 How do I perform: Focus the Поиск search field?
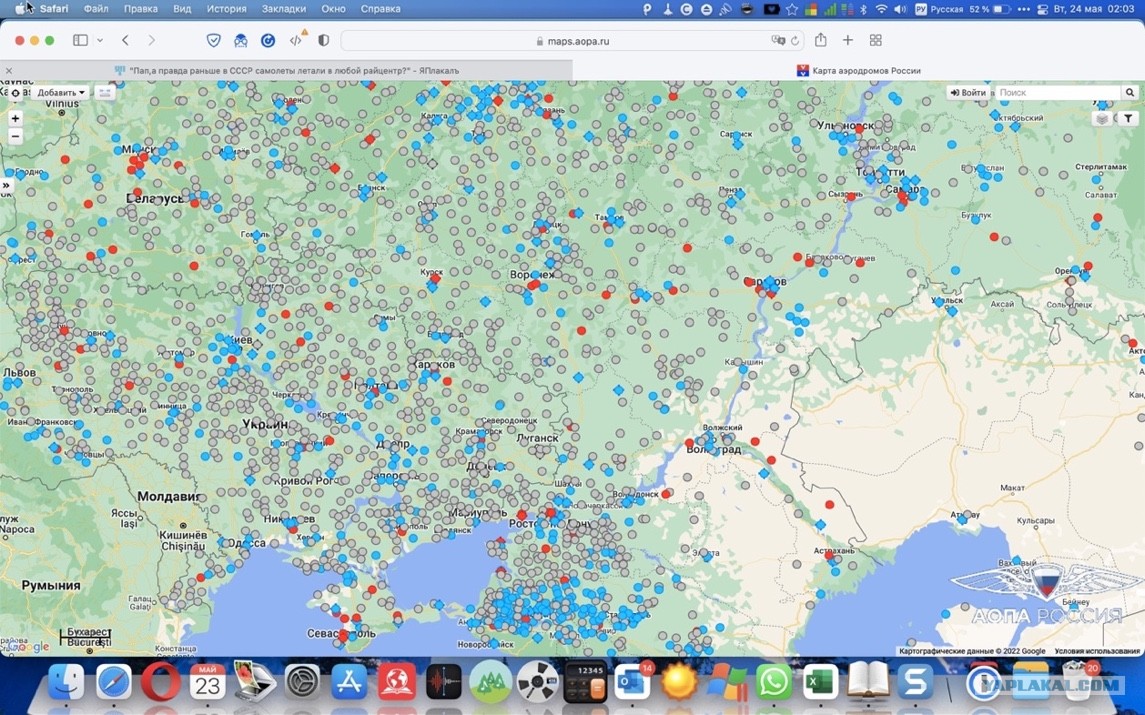coord(1058,93)
